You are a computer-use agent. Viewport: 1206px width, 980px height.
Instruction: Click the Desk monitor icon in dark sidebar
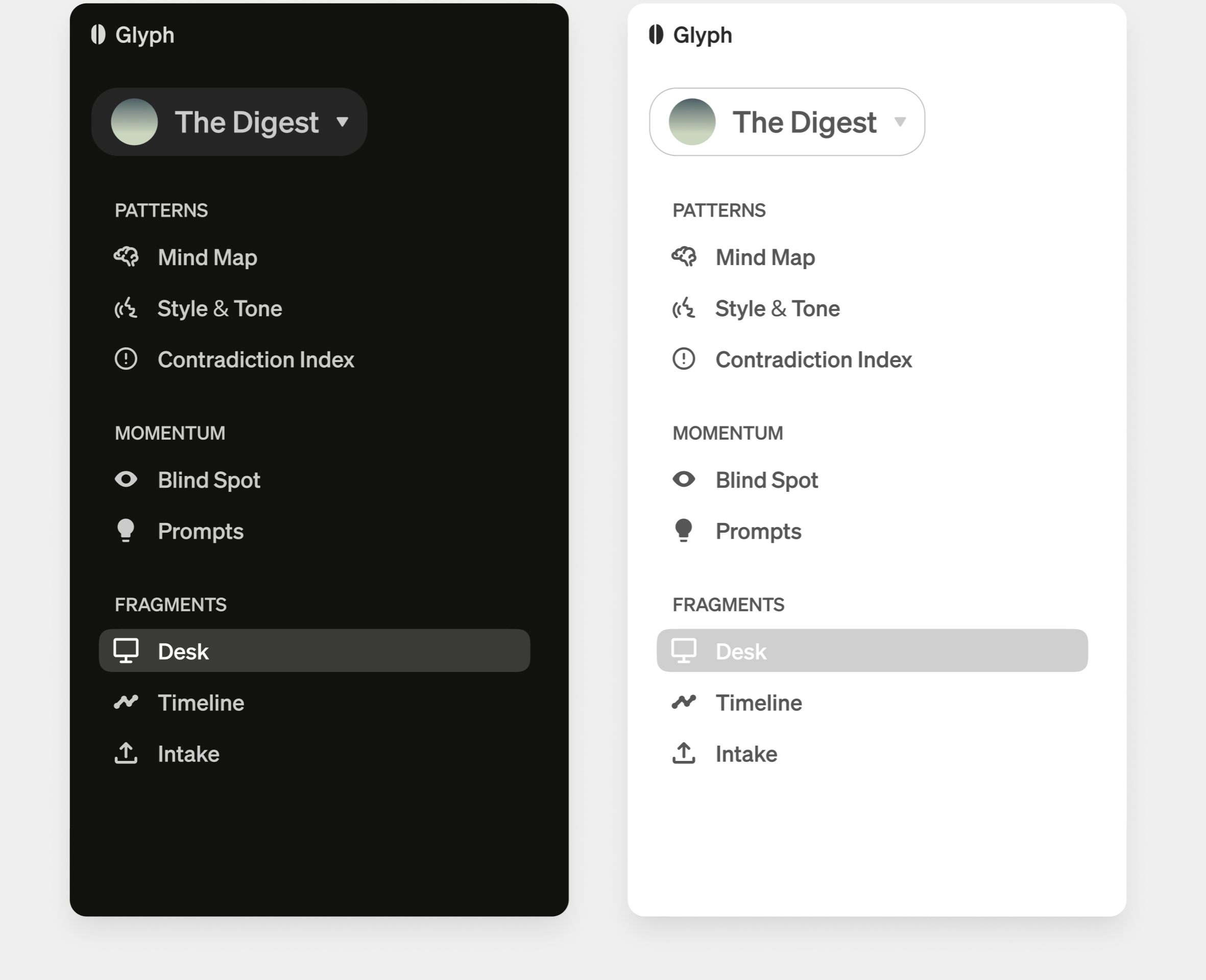(126, 650)
